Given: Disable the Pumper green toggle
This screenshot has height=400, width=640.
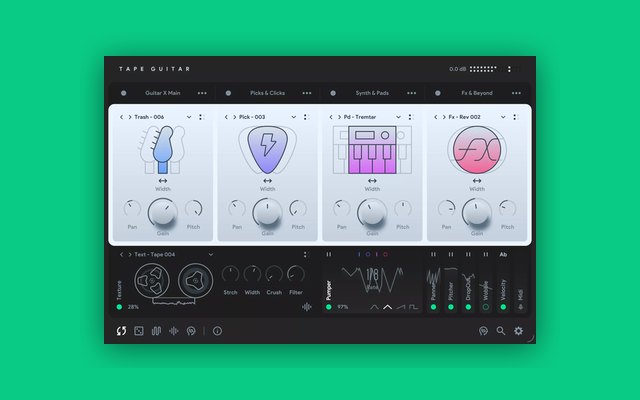Looking at the screenshot, I should point(329,307).
